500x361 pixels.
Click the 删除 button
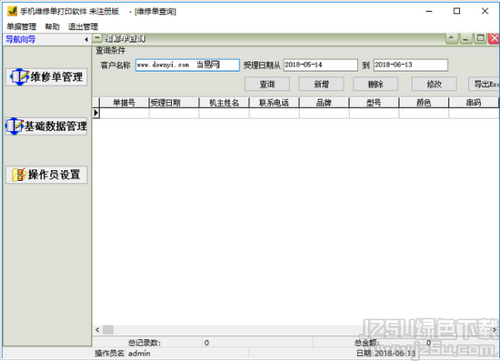click(376, 84)
